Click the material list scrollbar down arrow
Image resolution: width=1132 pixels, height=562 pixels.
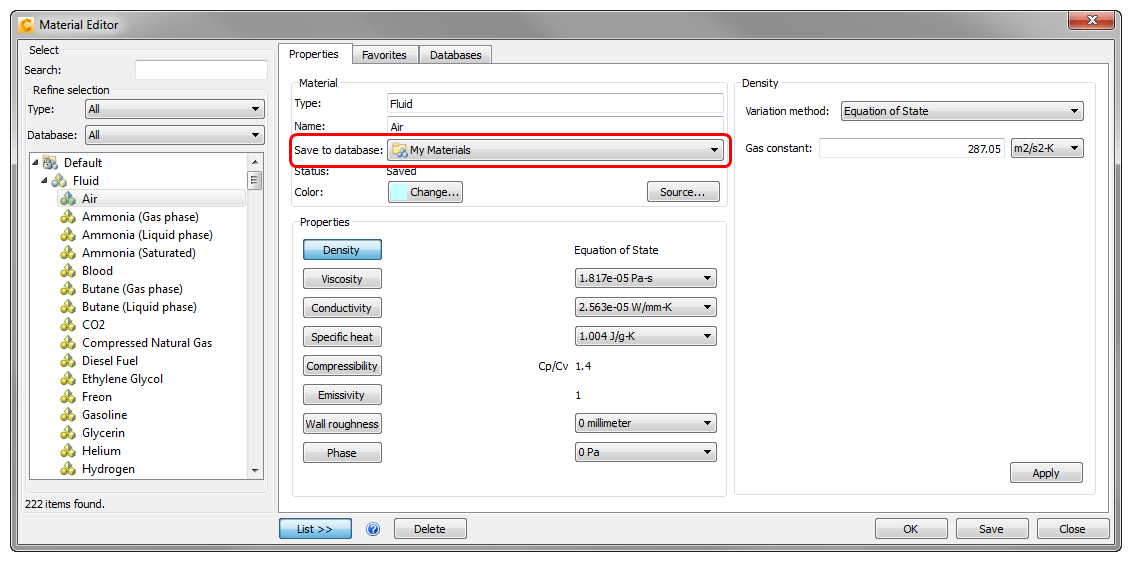tap(253, 470)
